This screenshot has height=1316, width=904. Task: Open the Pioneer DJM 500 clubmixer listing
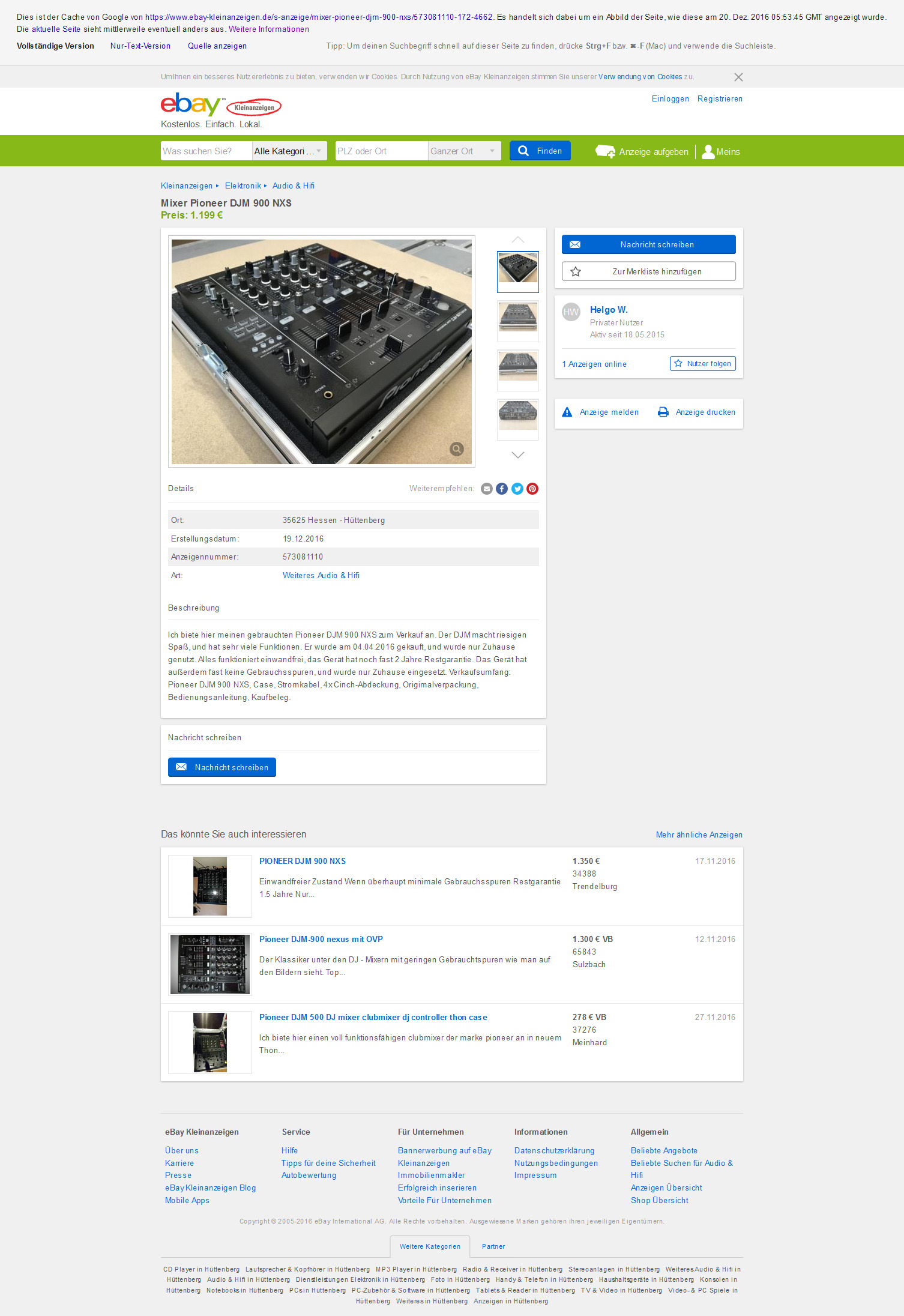tap(373, 1017)
